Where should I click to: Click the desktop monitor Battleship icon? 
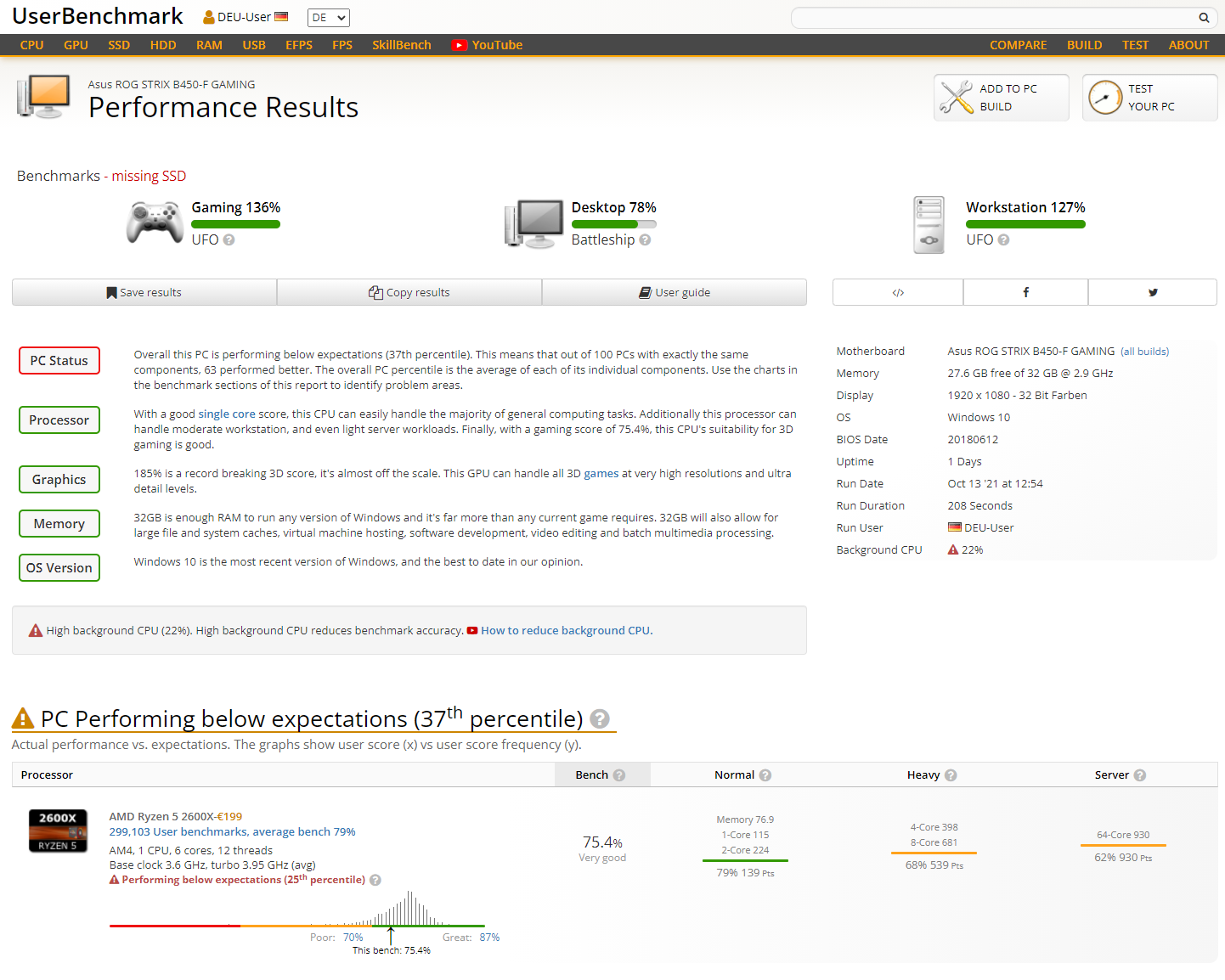(x=534, y=224)
